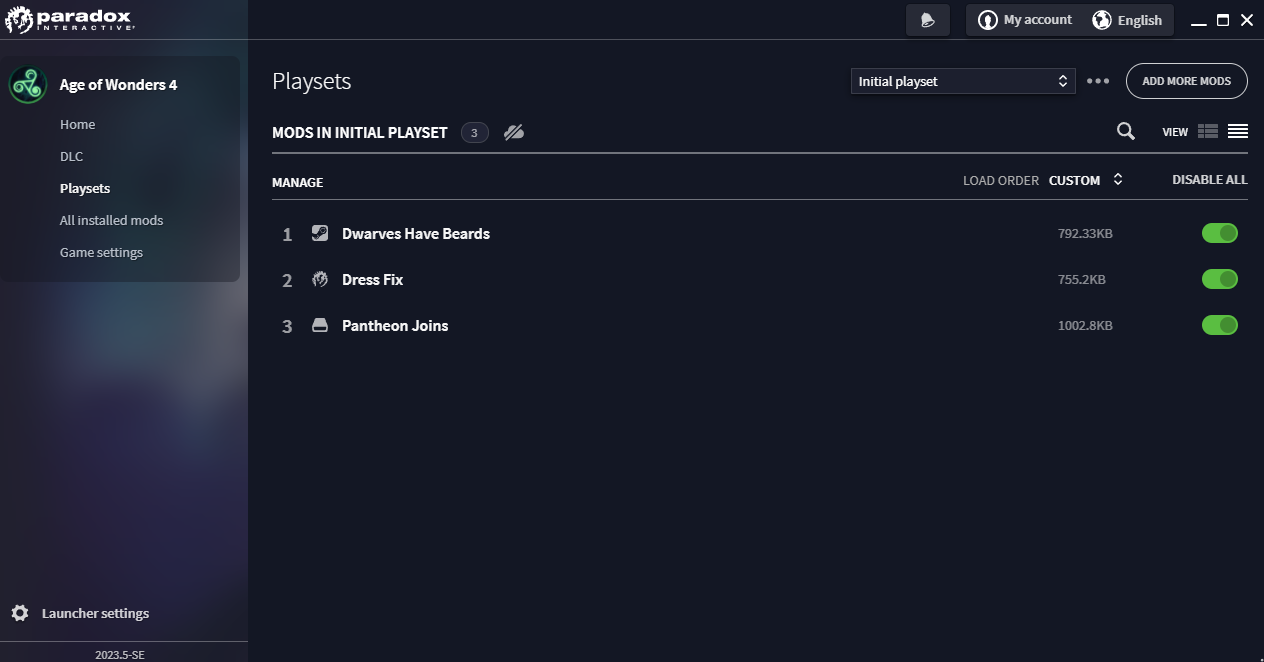Click the hide-disabled-mods eye-slash icon
1264x662 pixels.
[514, 132]
